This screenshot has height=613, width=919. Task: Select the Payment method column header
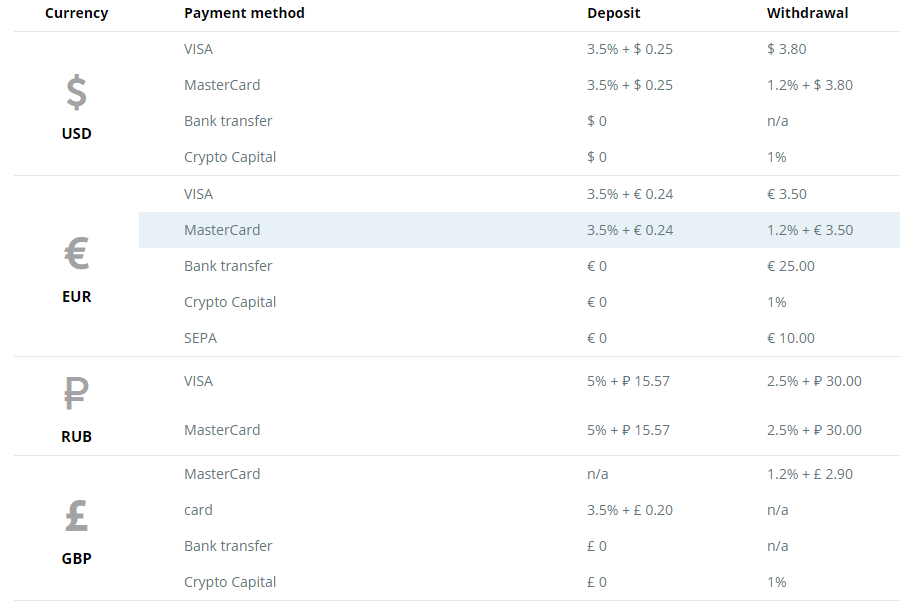[x=244, y=13]
